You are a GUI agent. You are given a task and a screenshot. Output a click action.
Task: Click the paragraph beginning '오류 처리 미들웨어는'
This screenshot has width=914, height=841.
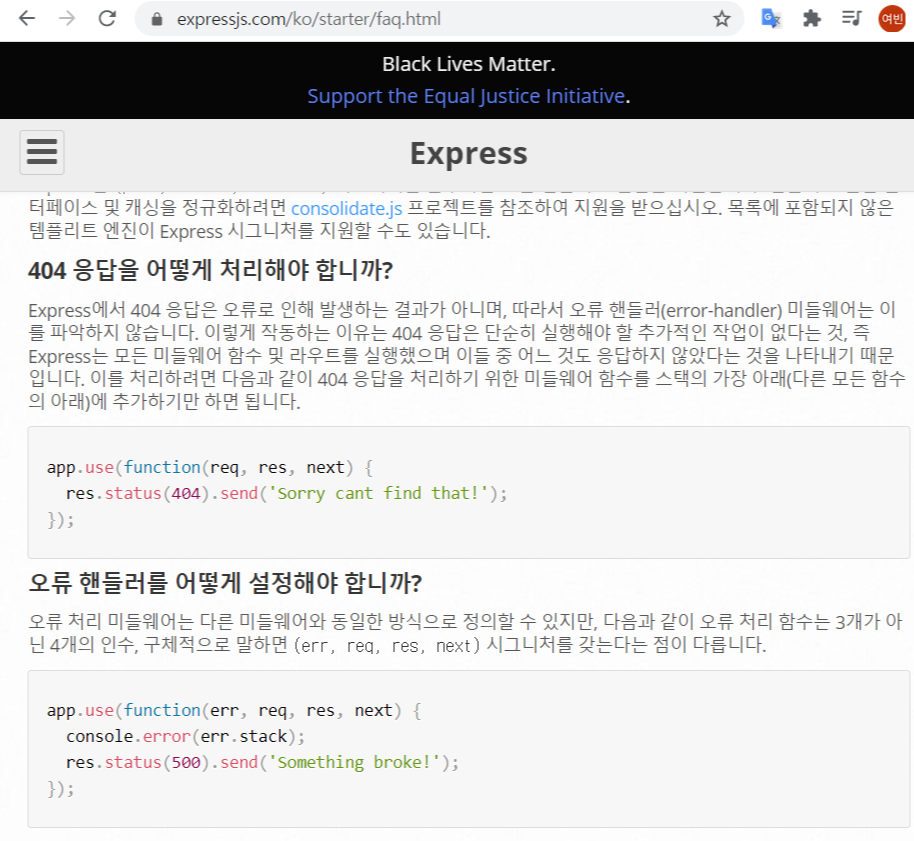pyautogui.click(x=465, y=633)
